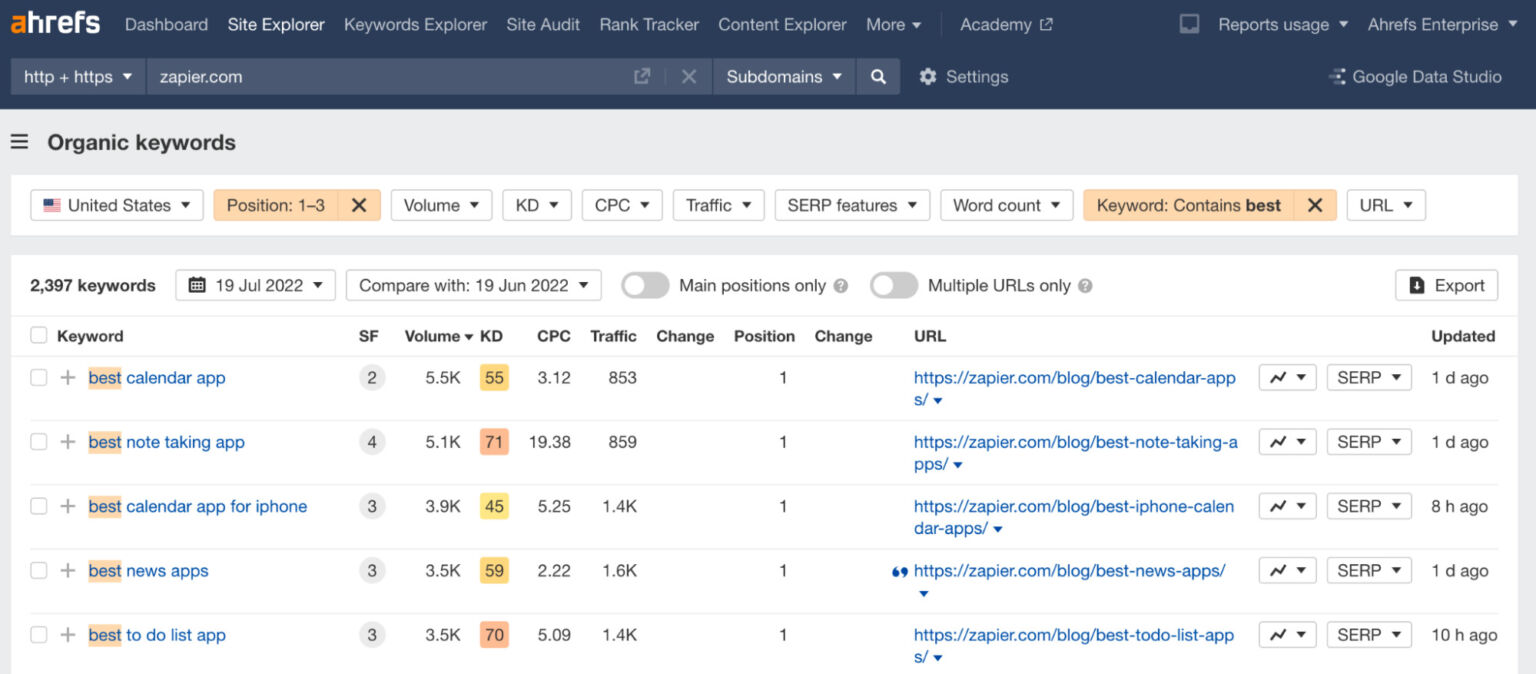
Task: Open Content Explorer
Action: (x=782, y=24)
